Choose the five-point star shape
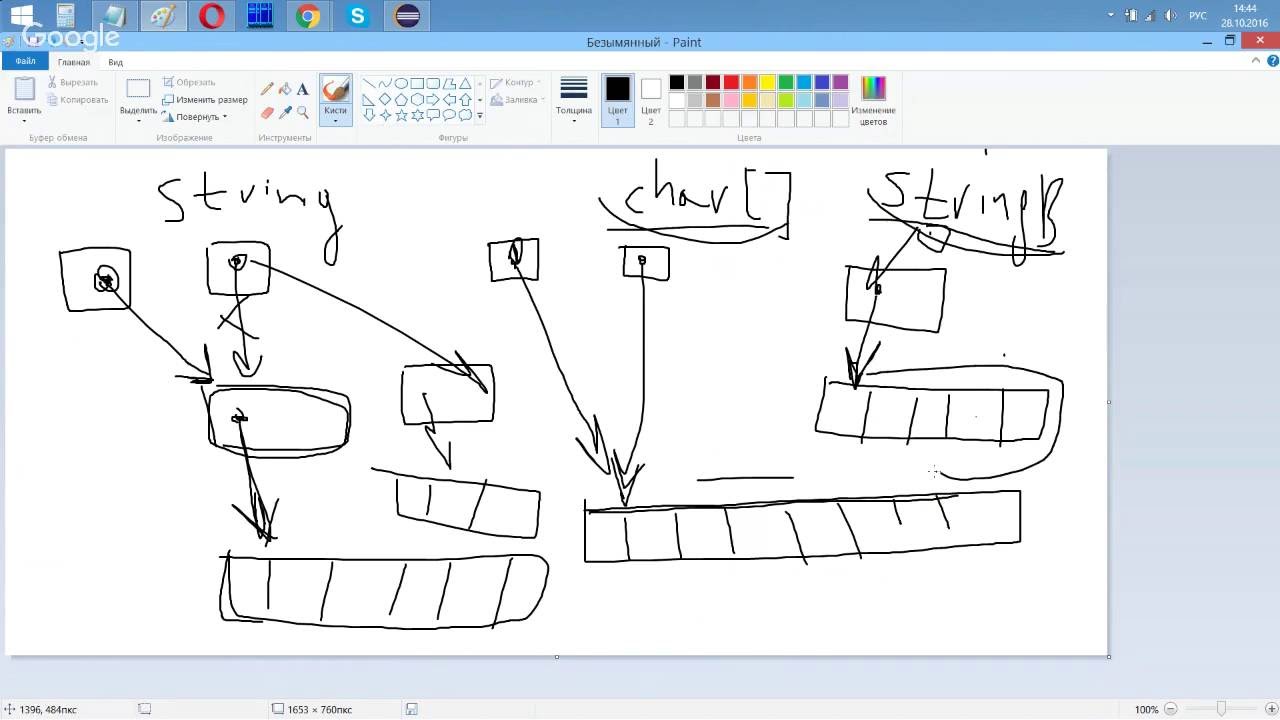Viewport: 1280px width, 720px height. pyautogui.click(x=400, y=116)
